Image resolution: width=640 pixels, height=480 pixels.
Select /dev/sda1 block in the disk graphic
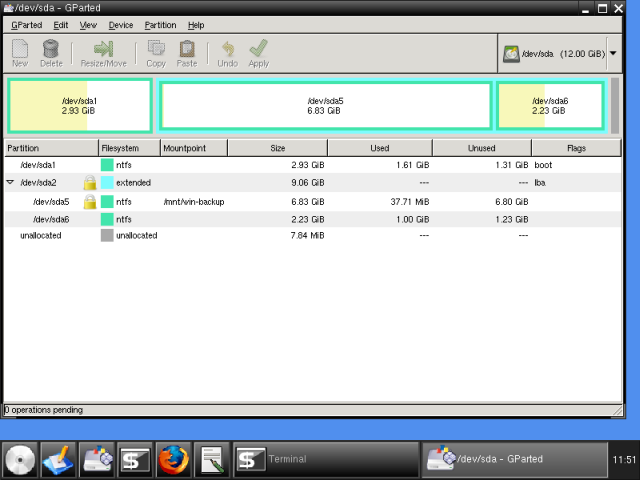click(80, 106)
